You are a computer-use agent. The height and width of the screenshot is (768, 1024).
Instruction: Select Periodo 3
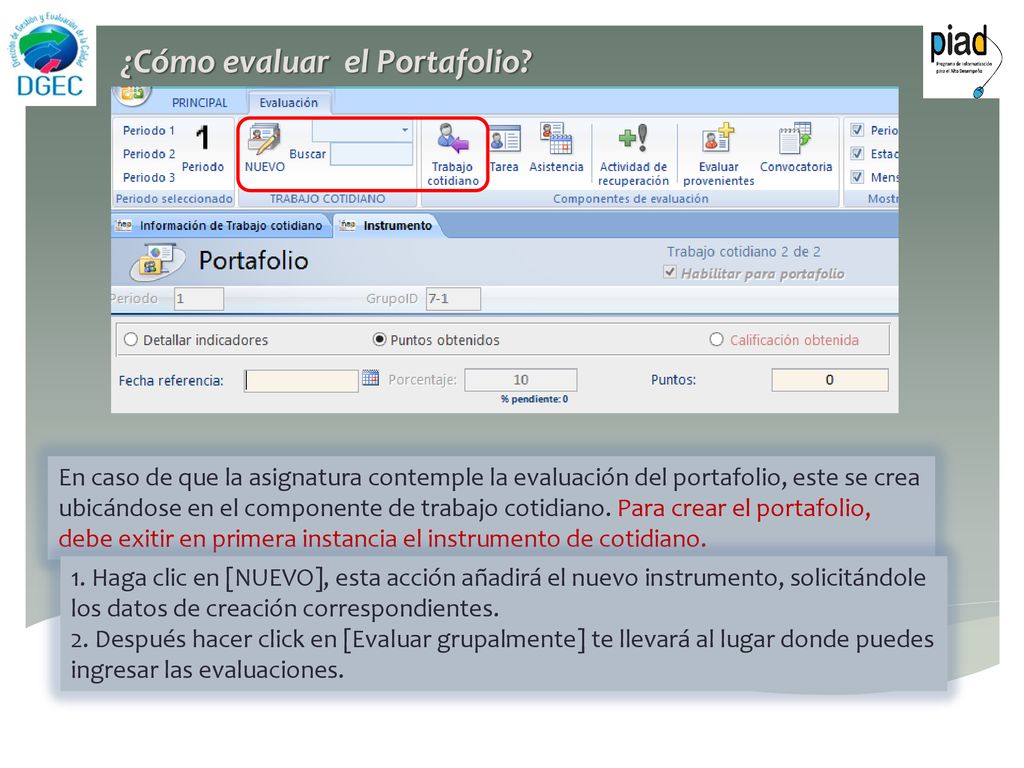tap(149, 178)
